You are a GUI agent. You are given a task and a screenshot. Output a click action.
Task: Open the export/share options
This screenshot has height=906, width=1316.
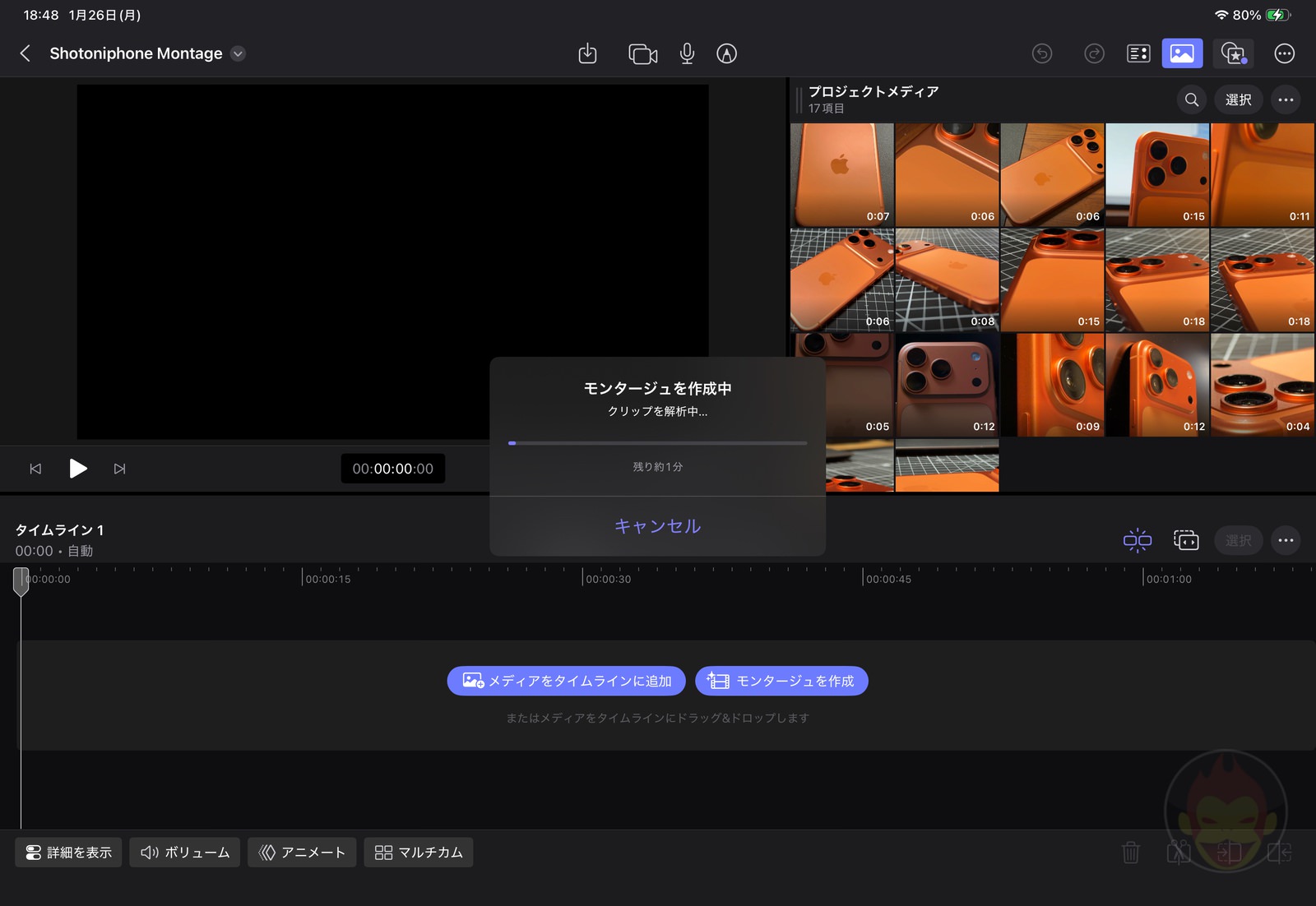pos(587,53)
